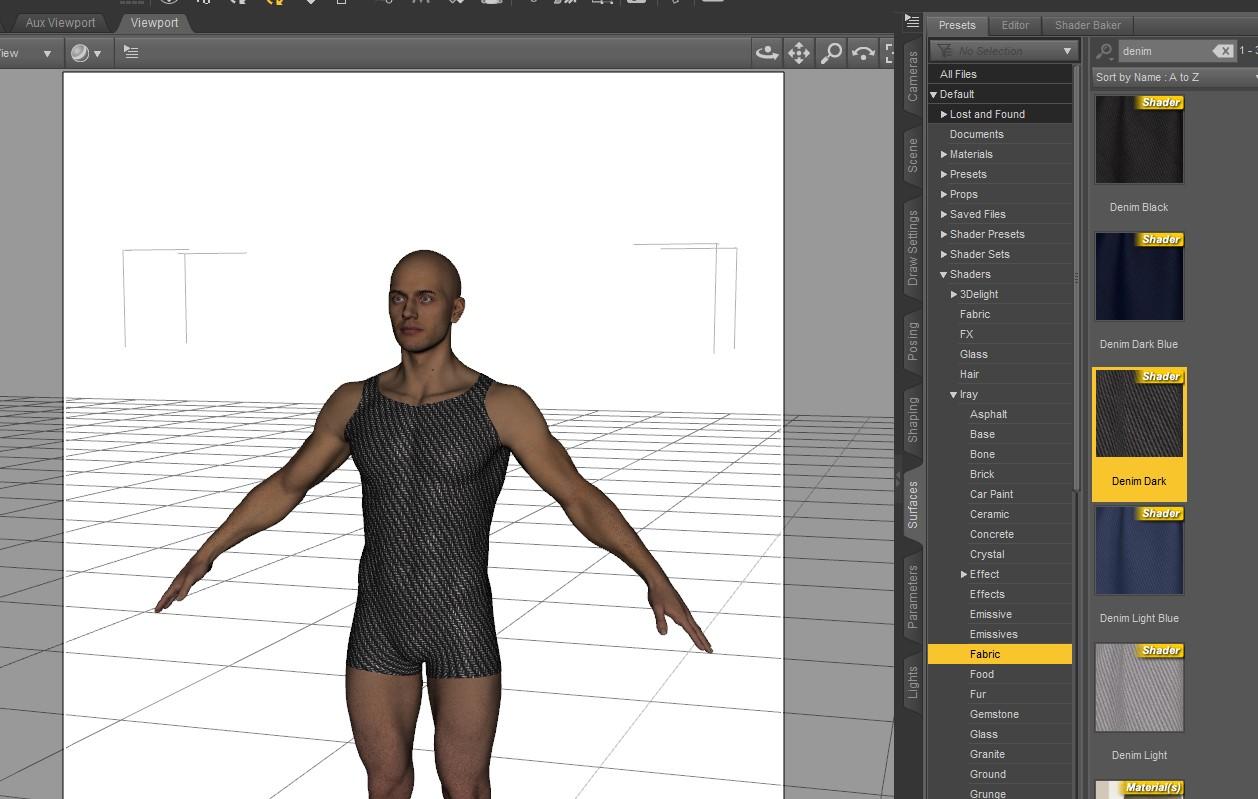The image size is (1258, 799).
Task: Select the Orbit camera tool in viewport
Action: pos(767,53)
